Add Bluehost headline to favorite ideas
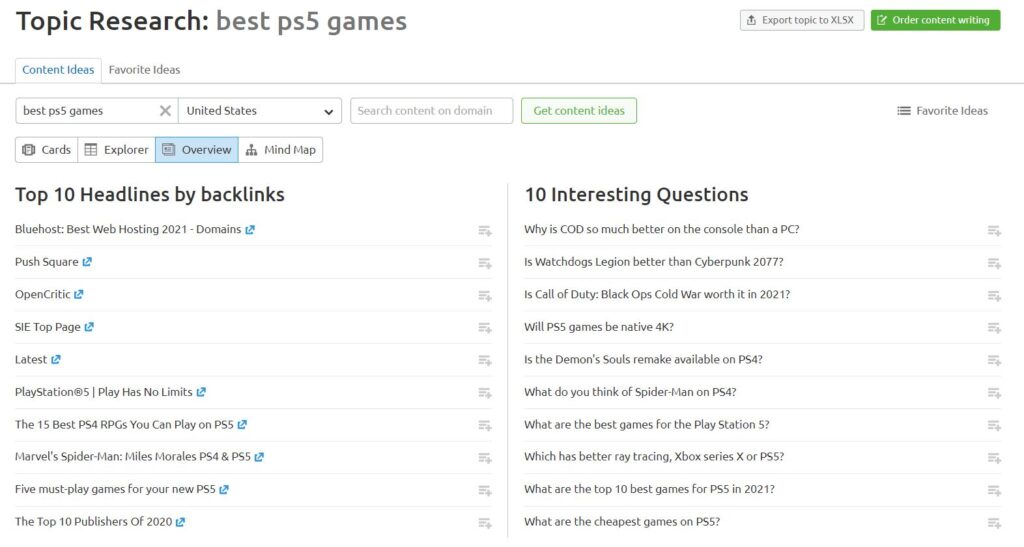 coord(484,230)
